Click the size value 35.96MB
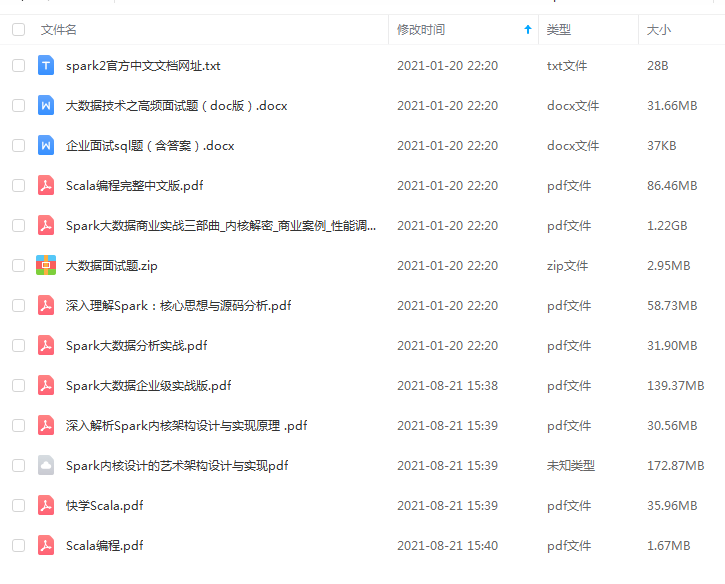The height and width of the screenshot is (584, 725). (x=672, y=506)
